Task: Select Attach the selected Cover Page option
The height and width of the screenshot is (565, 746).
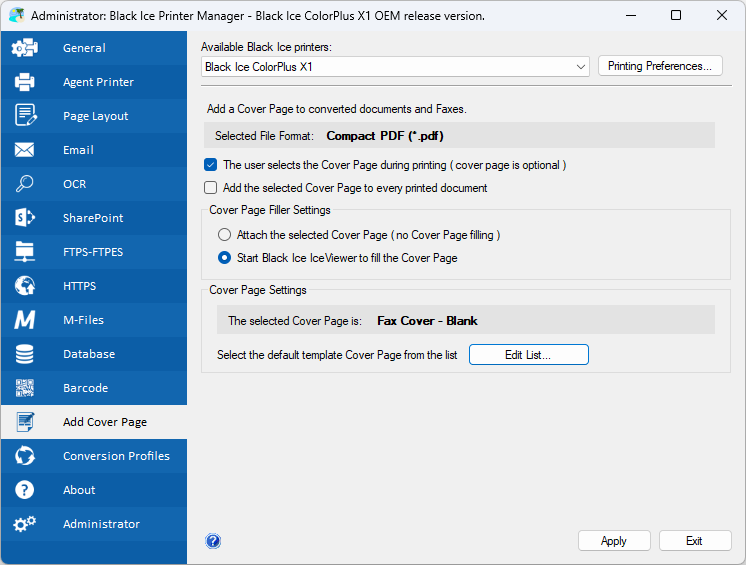Action: click(x=225, y=234)
